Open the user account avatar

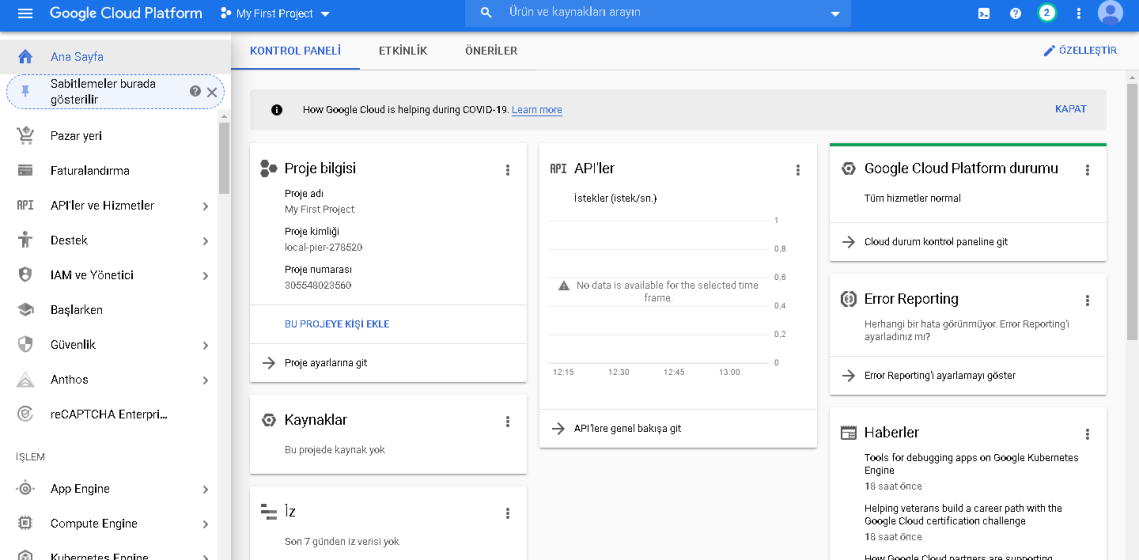(1110, 13)
